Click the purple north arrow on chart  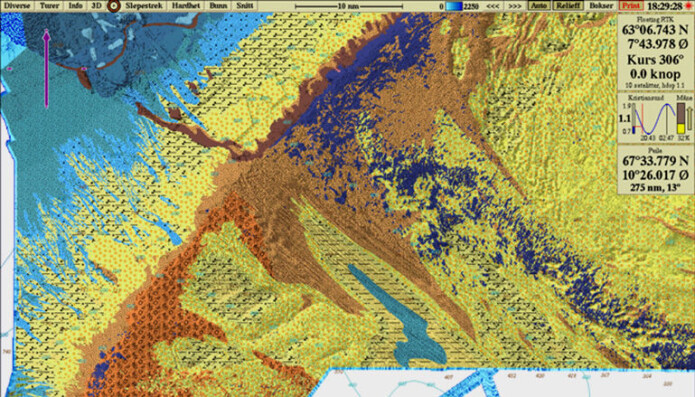47,69
